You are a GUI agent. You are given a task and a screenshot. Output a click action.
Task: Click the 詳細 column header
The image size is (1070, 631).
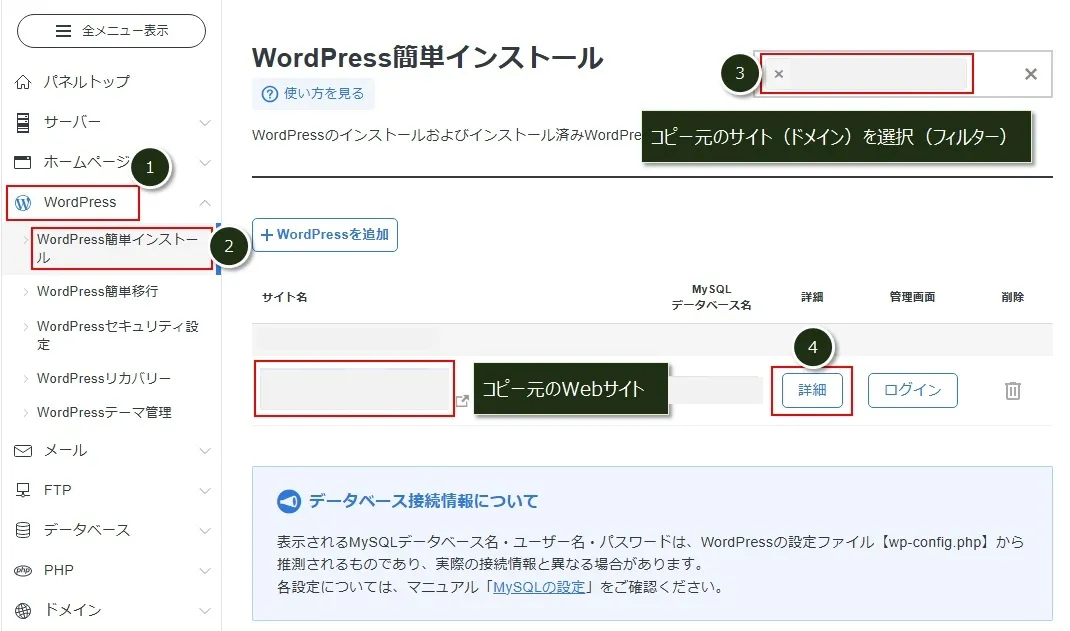812,297
